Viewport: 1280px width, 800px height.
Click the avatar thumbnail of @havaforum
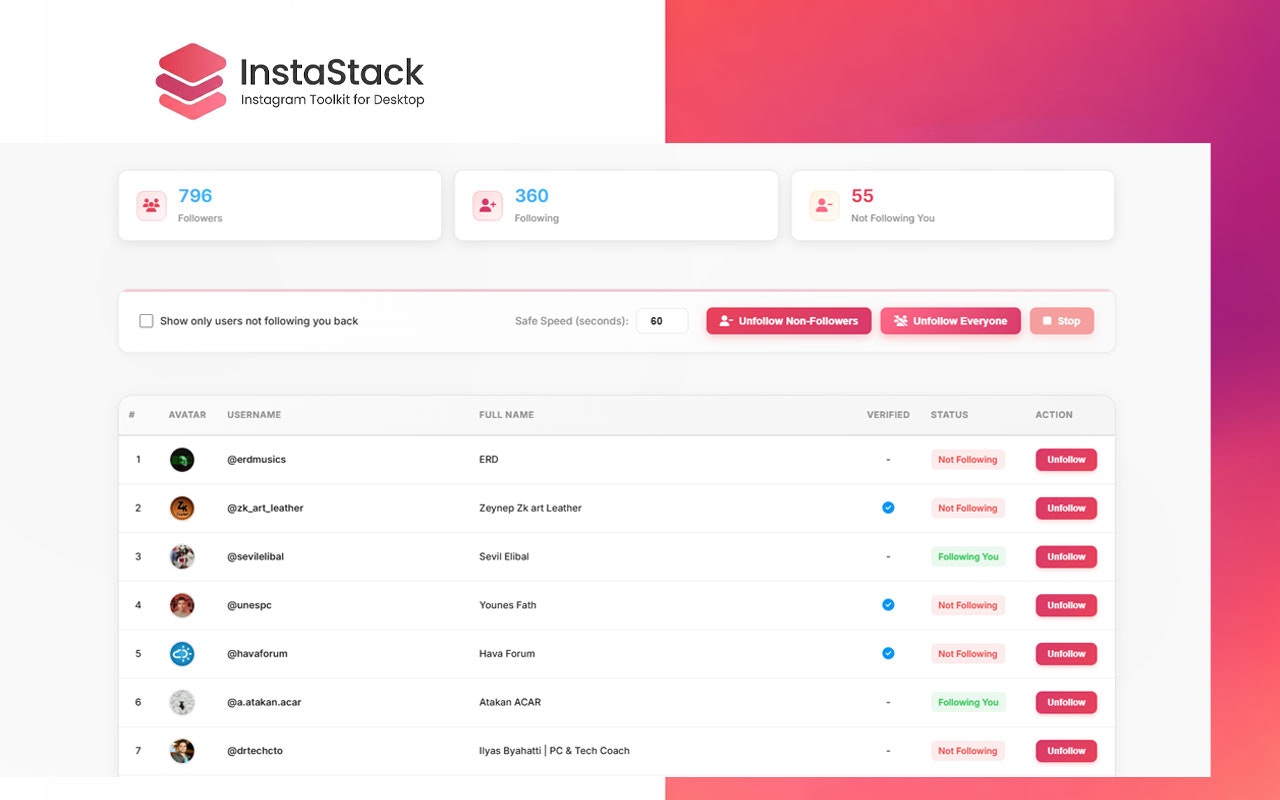[x=182, y=653]
